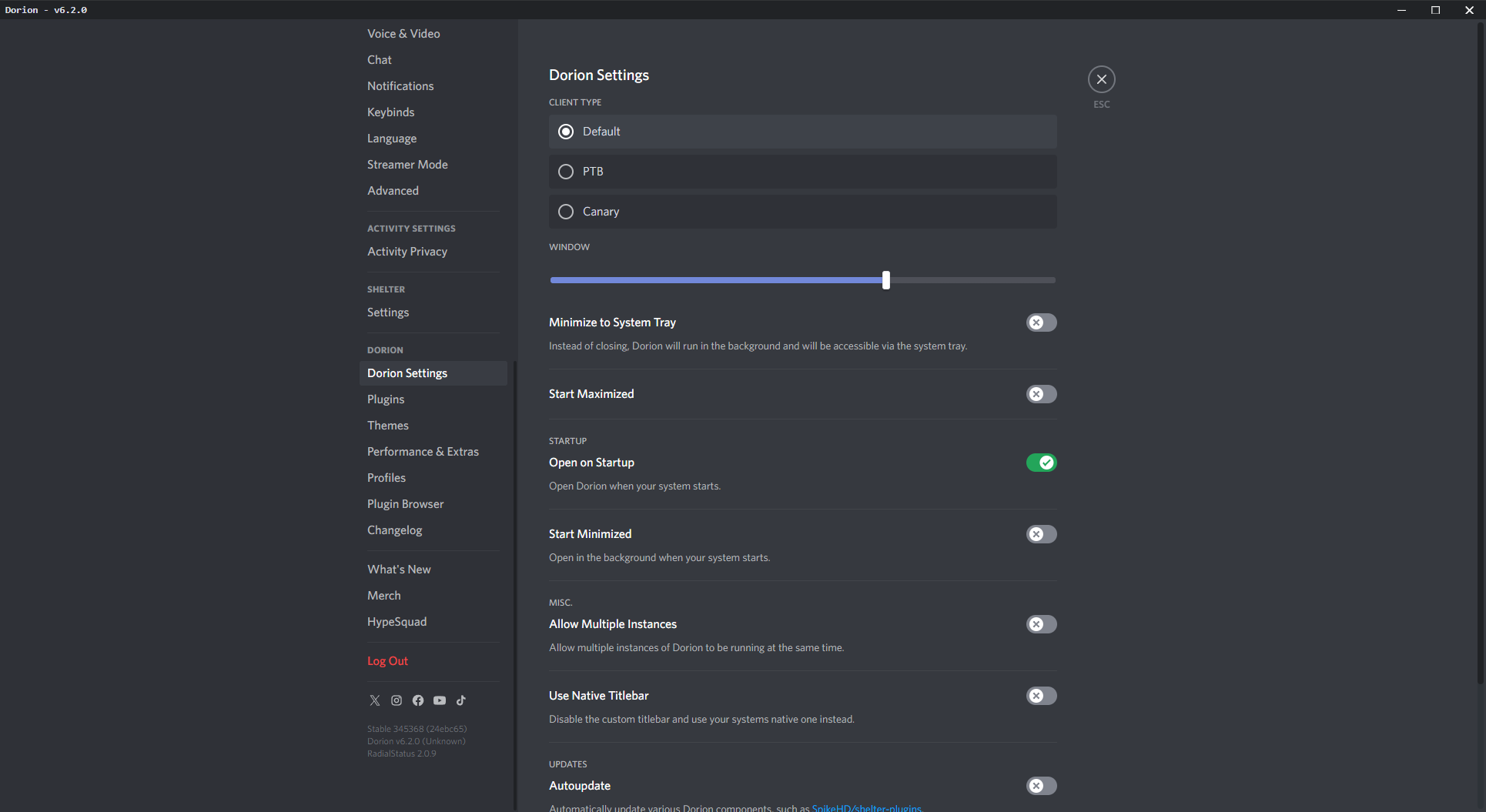The width and height of the screenshot is (1486, 812).
Task: Toggle Use Native Titlebar
Action: [x=1041, y=696]
